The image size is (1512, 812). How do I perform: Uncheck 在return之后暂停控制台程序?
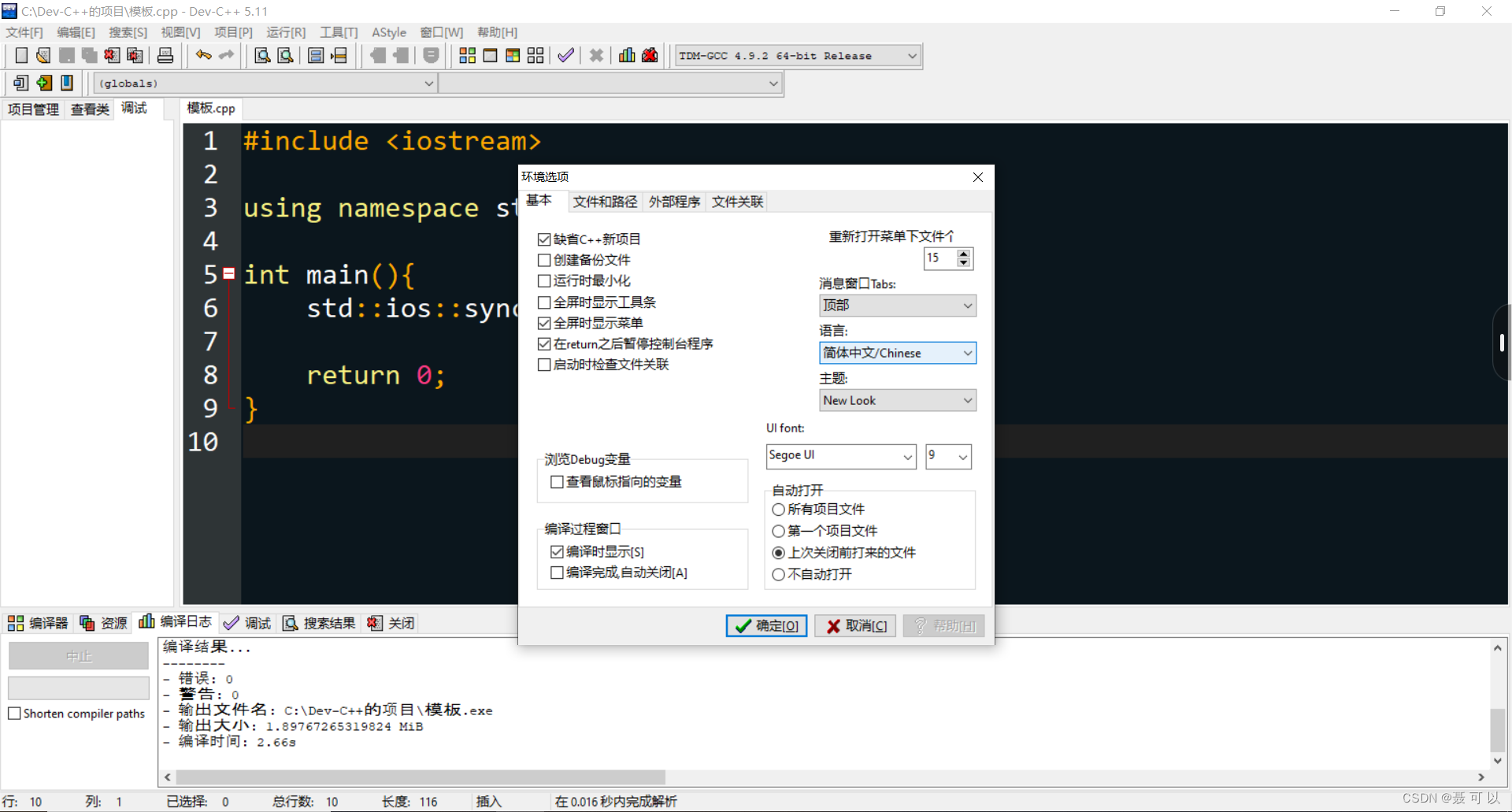coord(544,343)
